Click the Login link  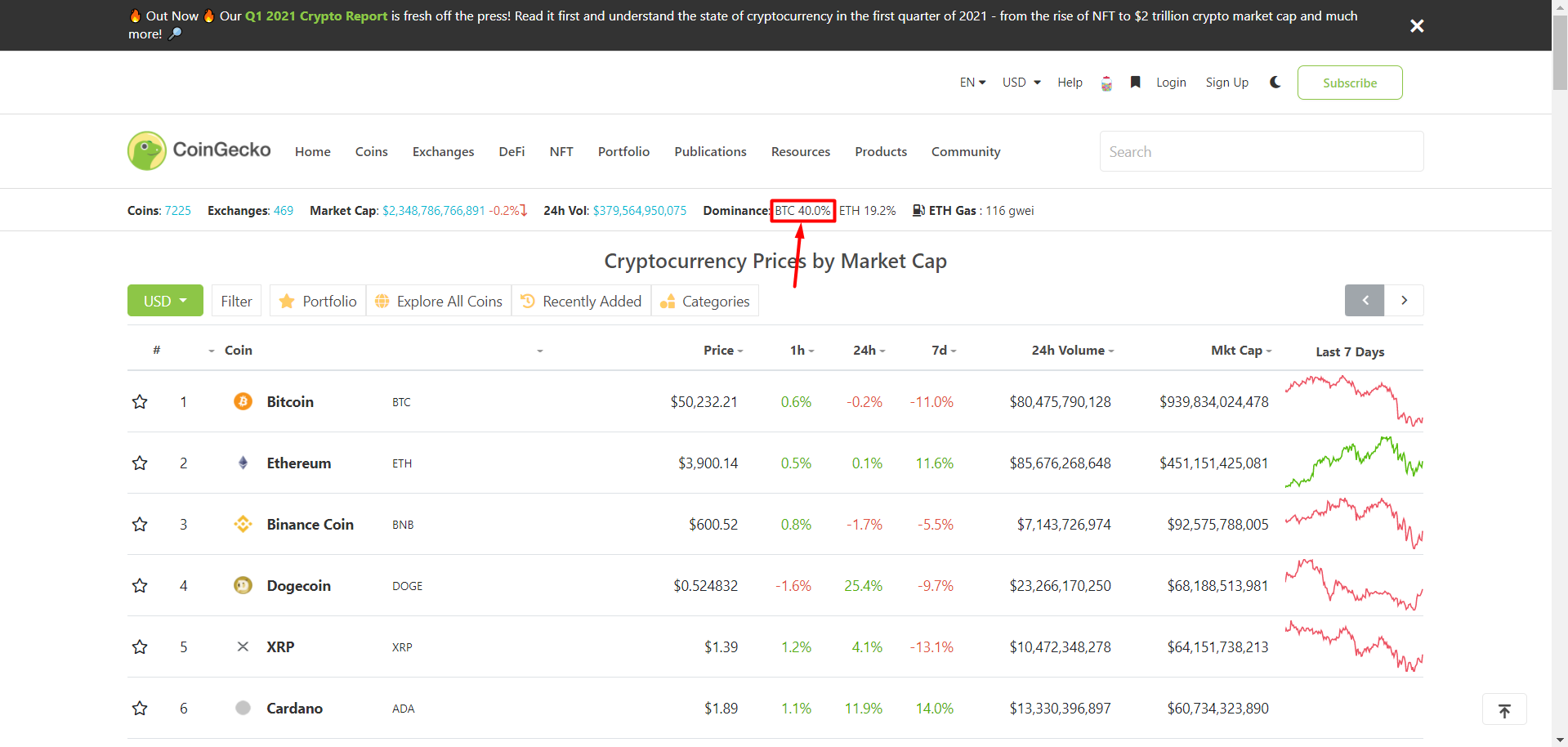coord(1171,82)
